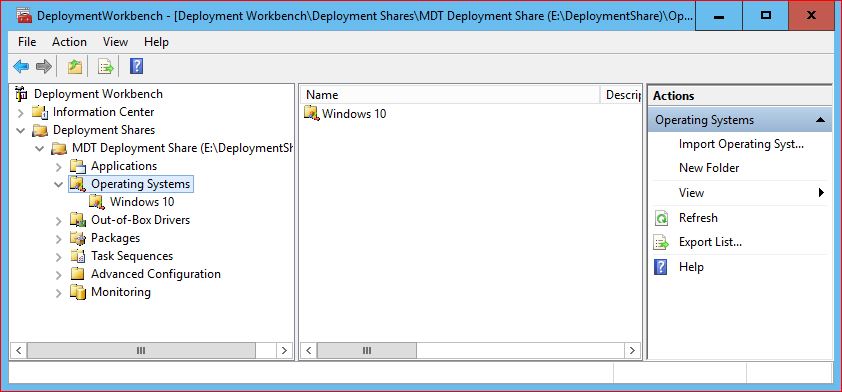Select the Task Sequences tree label
842x392 pixels.
tap(132, 256)
